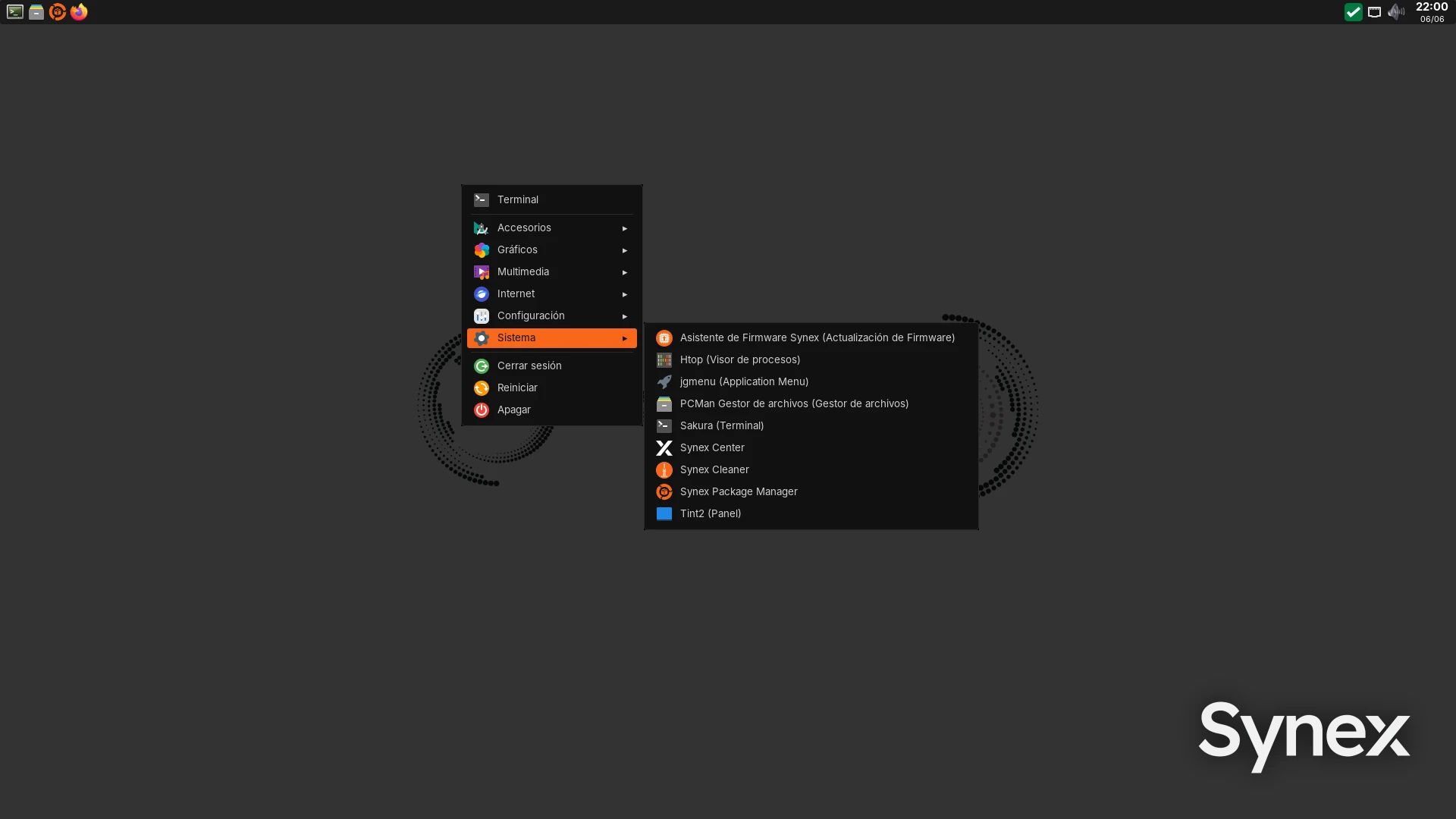The image size is (1456, 819).
Task: Click the Sistema submenu arrow
Action: click(x=625, y=338)
